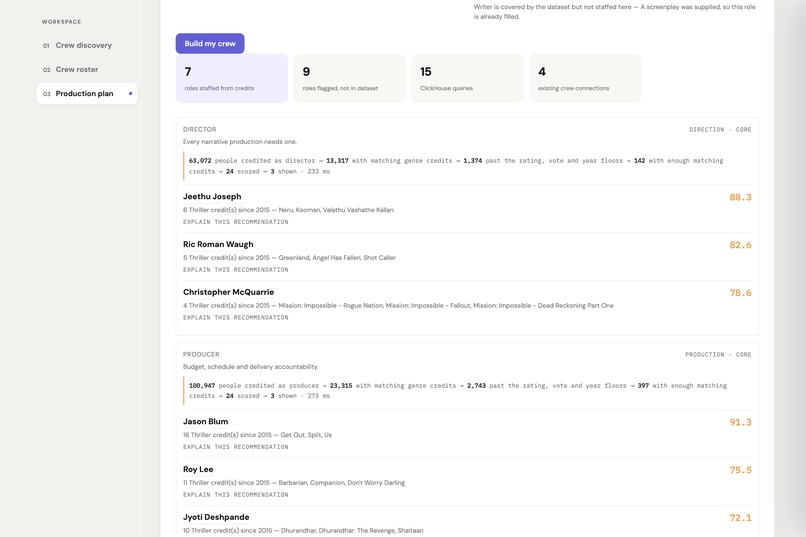The height and width of the screenshot is (537, 806).
Task: Click the Writer is covered note
Action: 614,12
